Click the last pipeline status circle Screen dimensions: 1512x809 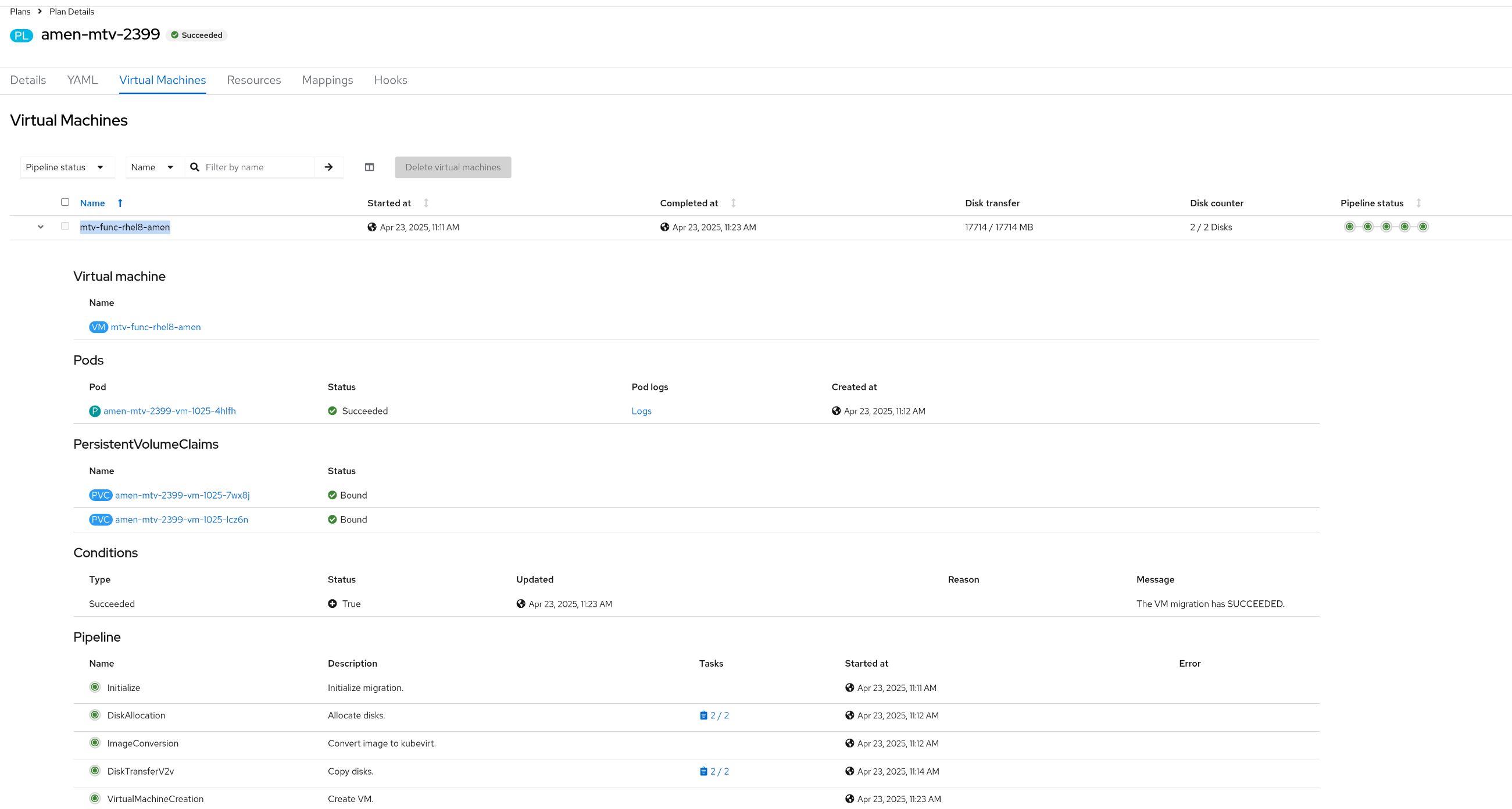1423,227
